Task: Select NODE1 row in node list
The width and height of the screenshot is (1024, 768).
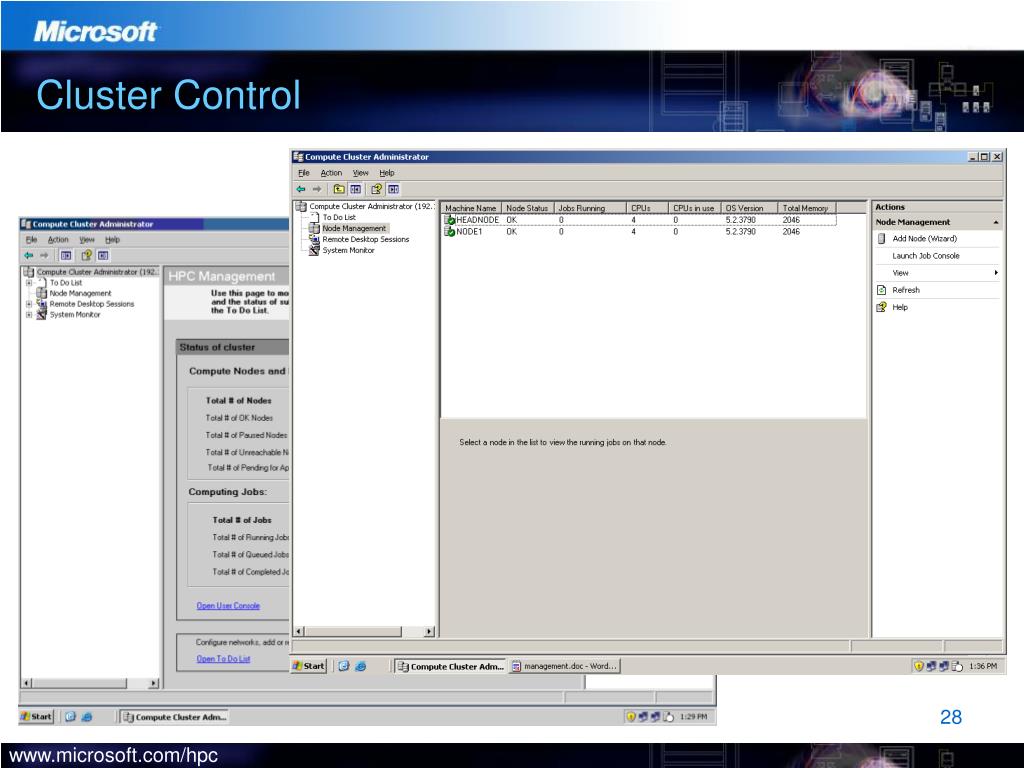Action: pos(640,232)
